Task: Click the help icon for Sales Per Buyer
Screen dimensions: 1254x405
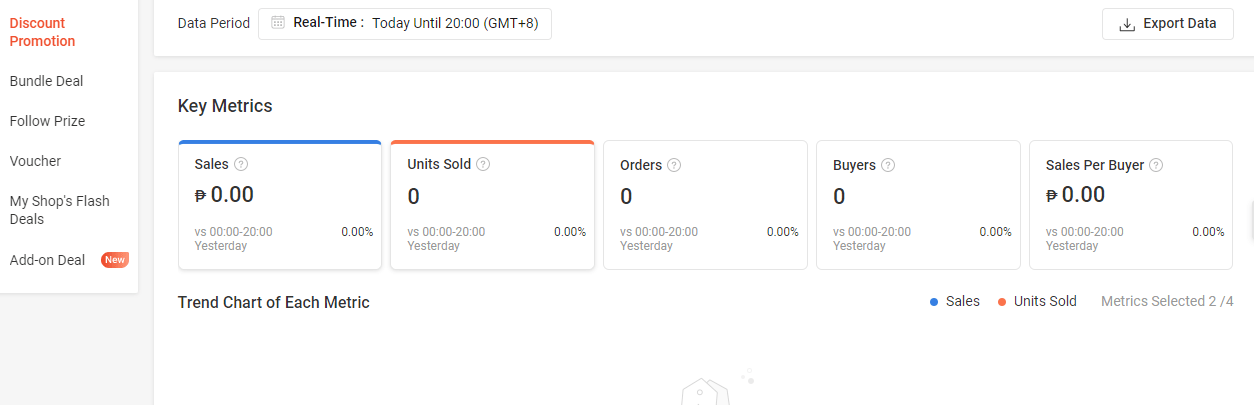Action: pos(1156,165)
